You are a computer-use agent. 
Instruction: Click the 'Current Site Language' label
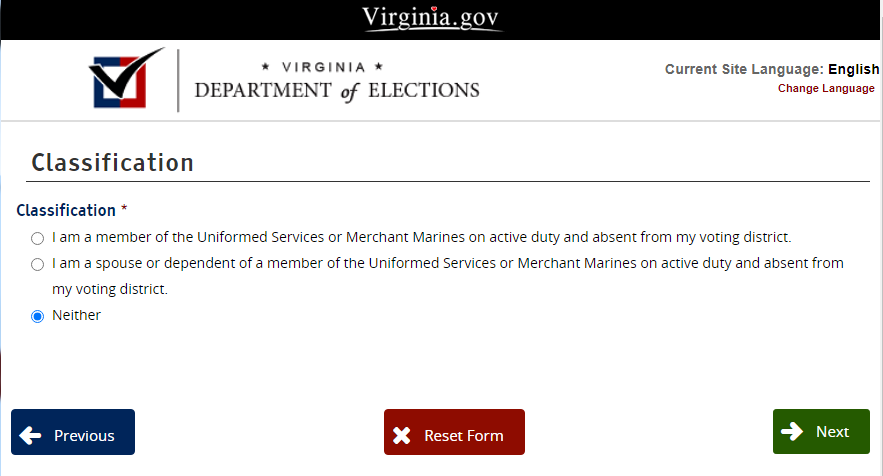pos(743,69)
